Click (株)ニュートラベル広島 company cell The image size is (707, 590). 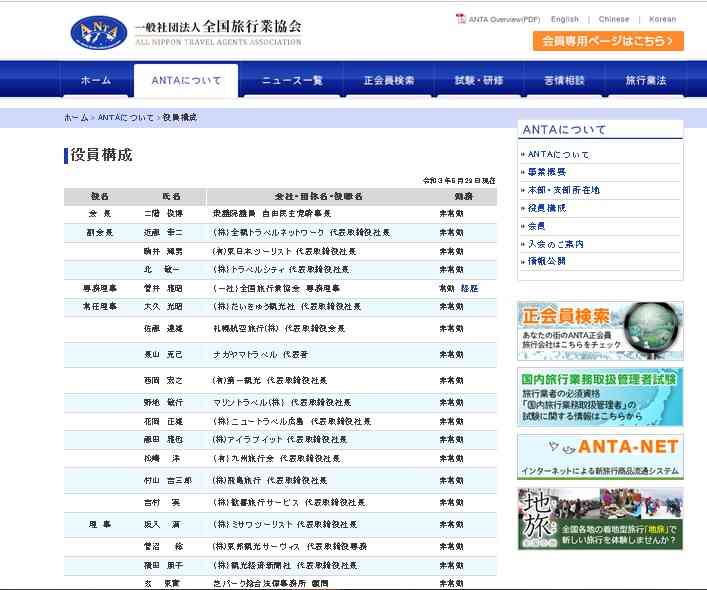click(292, 421)
